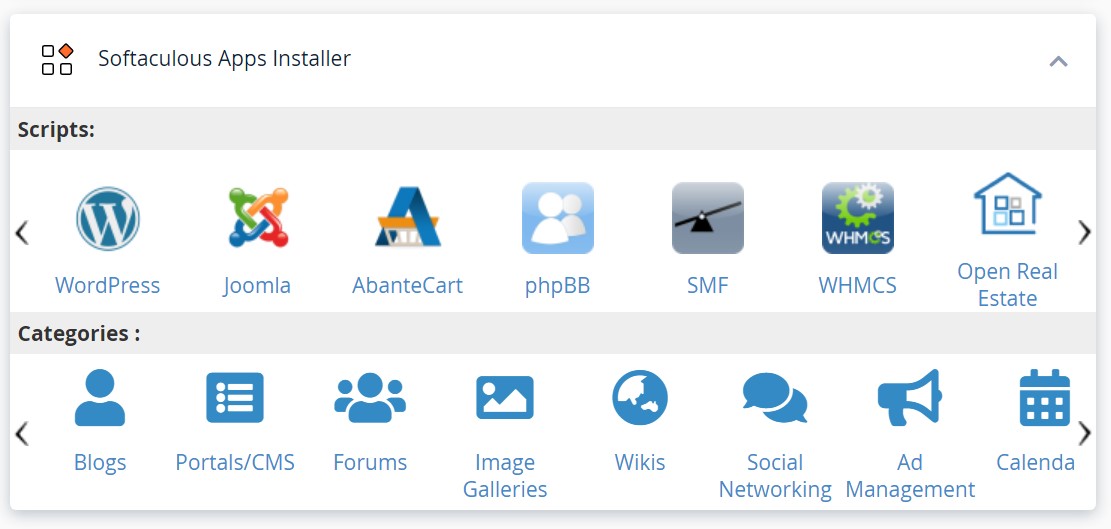This screenshot has height=529, width=1111.
Task: Open the phpBB forum script icon
Action: coord(558,218)
